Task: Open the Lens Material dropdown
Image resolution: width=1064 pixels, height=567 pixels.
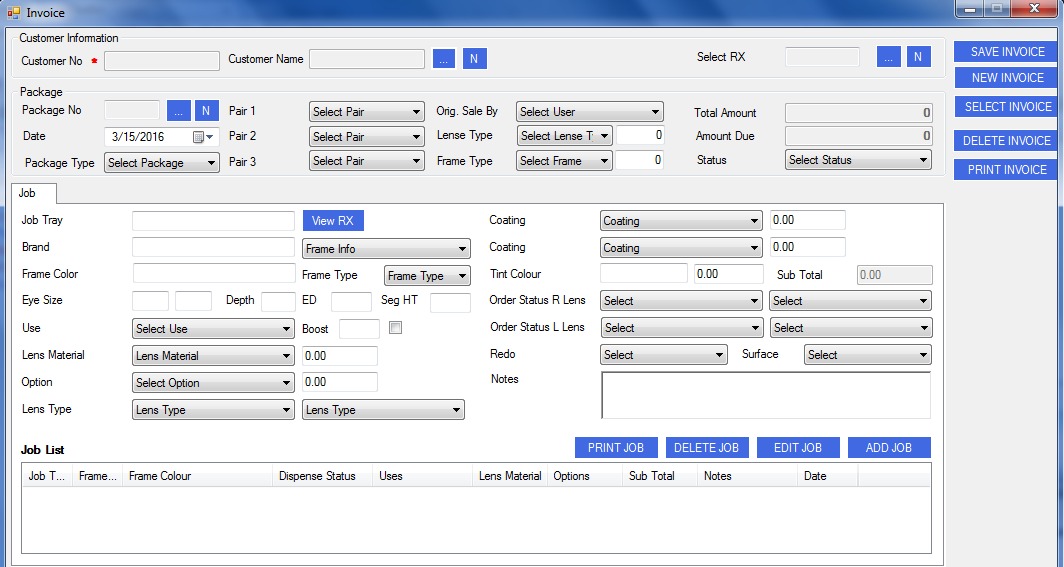Action: tap(213, 356)
